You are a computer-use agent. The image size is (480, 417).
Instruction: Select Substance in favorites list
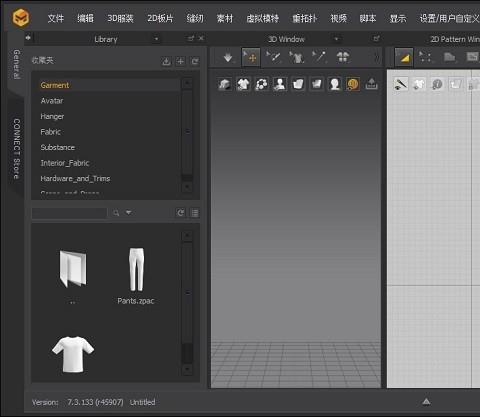click(x=57, y=147)
